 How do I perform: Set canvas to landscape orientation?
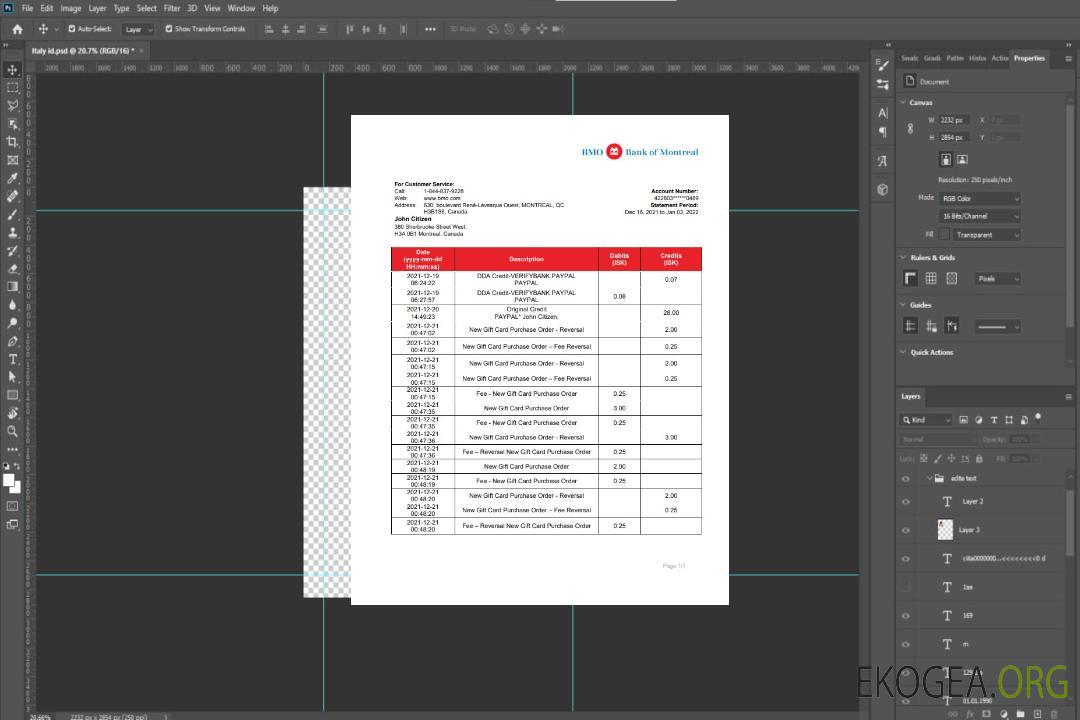(962, 159)
